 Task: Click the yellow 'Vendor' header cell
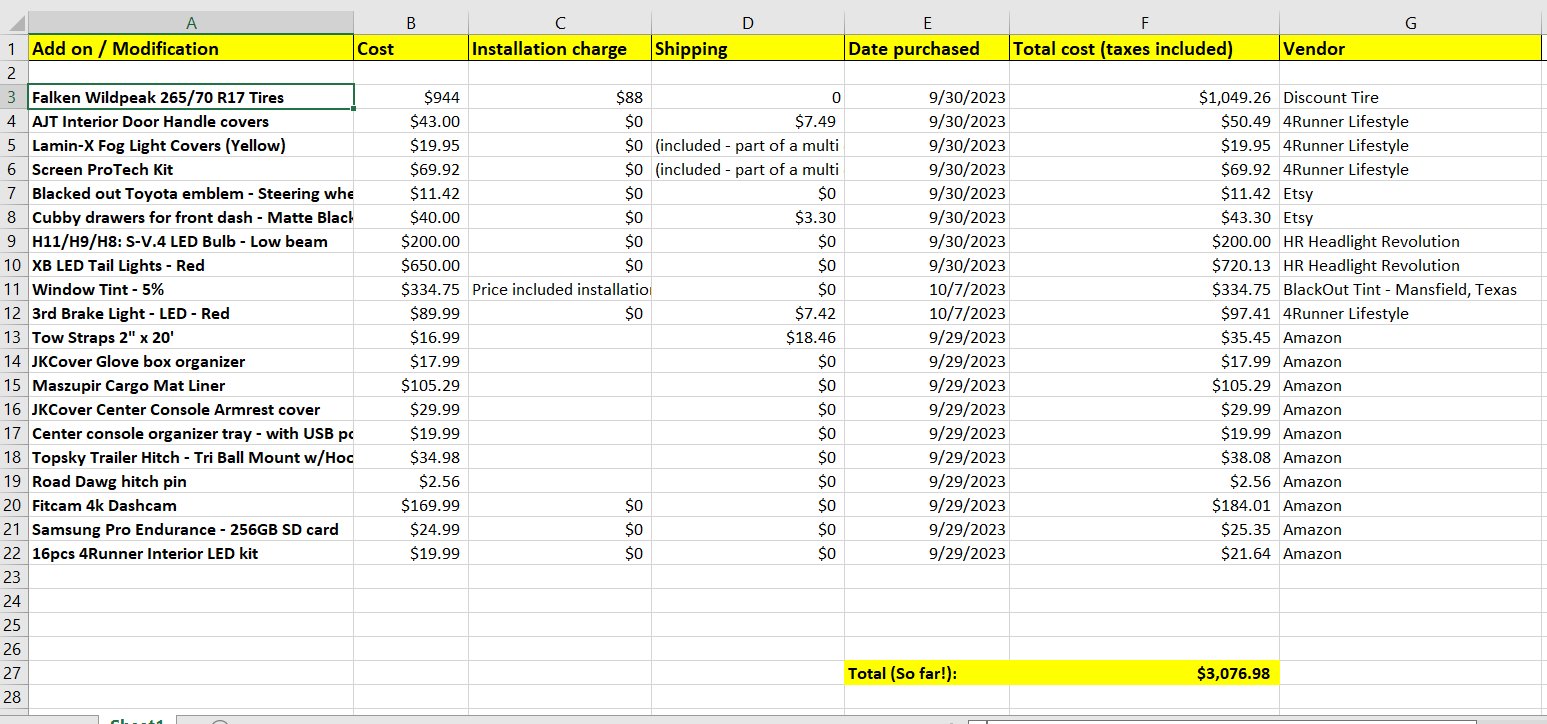click(1411, 49)
